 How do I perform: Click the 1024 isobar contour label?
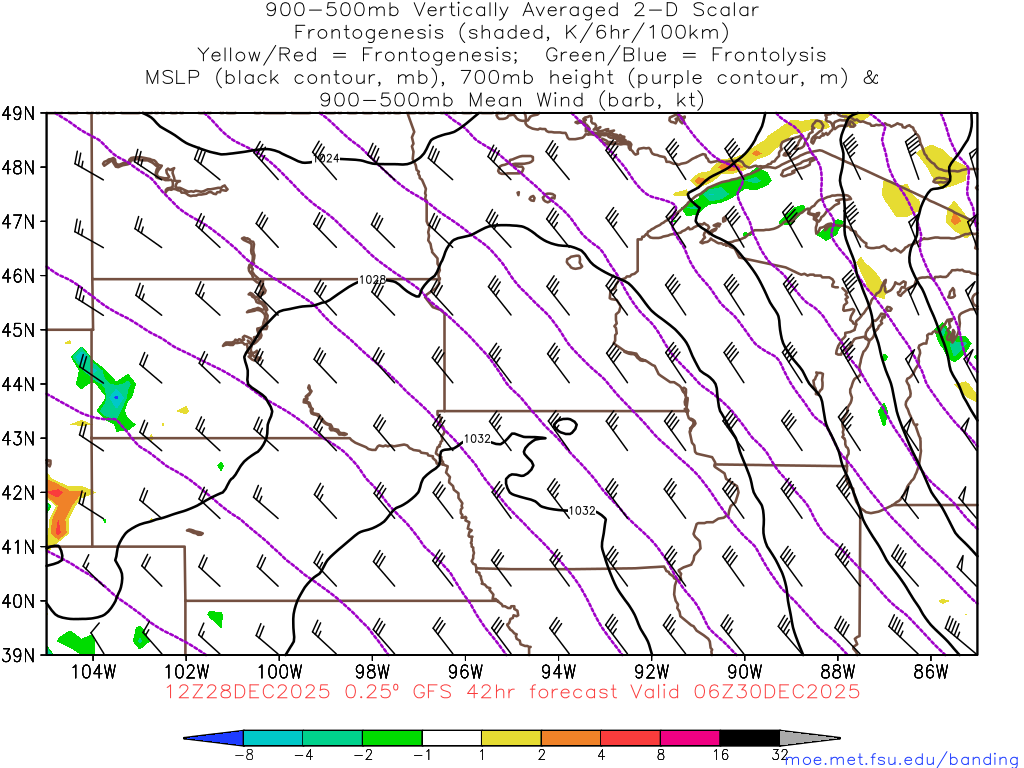[325, 158]
